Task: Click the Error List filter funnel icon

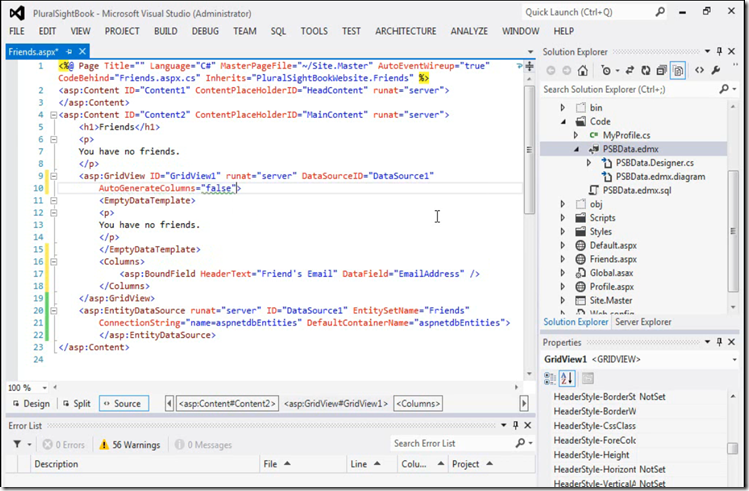Action: pyautogui.click(x=17, y=444)
